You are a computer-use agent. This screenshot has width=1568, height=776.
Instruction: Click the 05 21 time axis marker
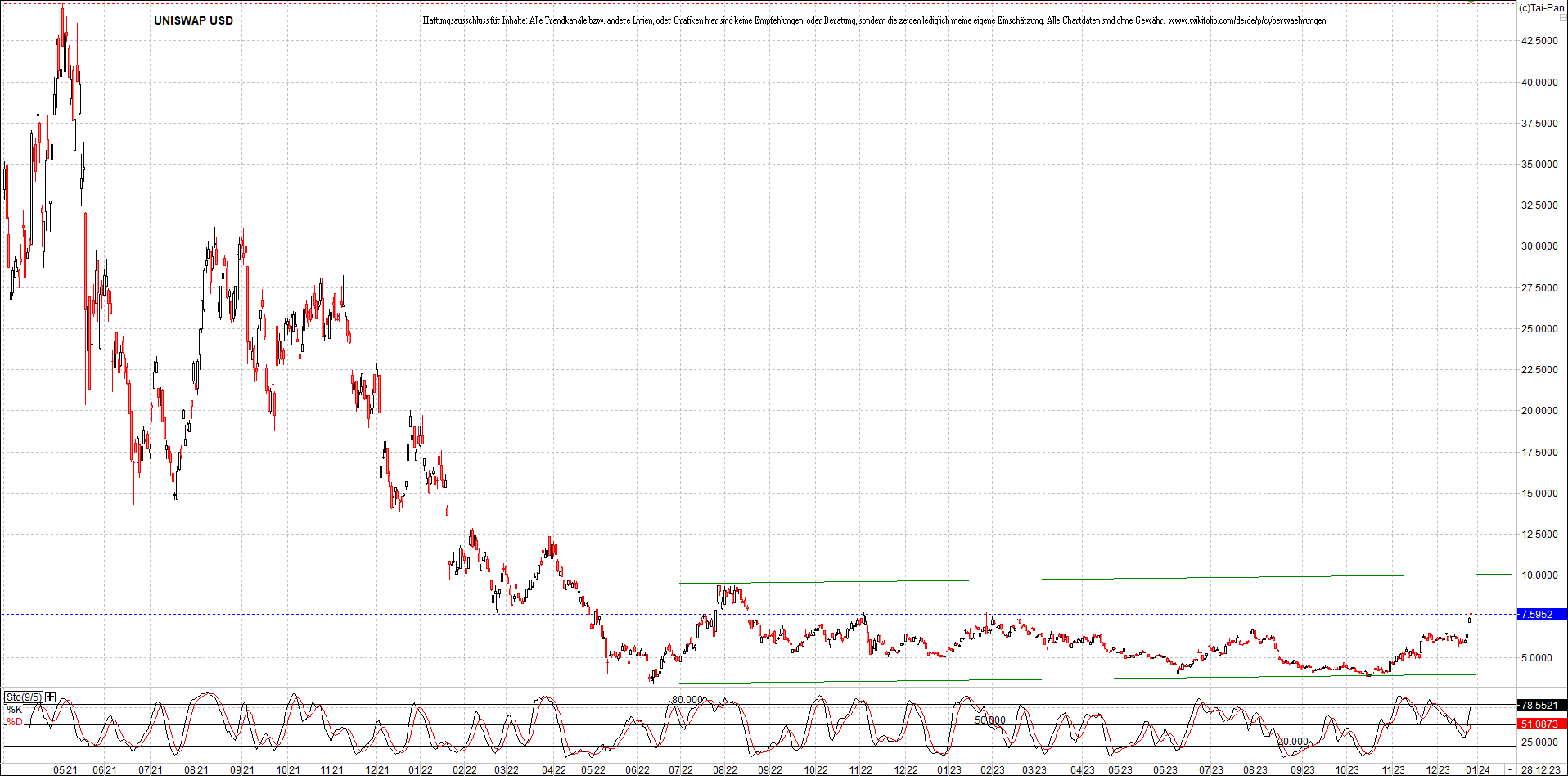click(65, 770)
